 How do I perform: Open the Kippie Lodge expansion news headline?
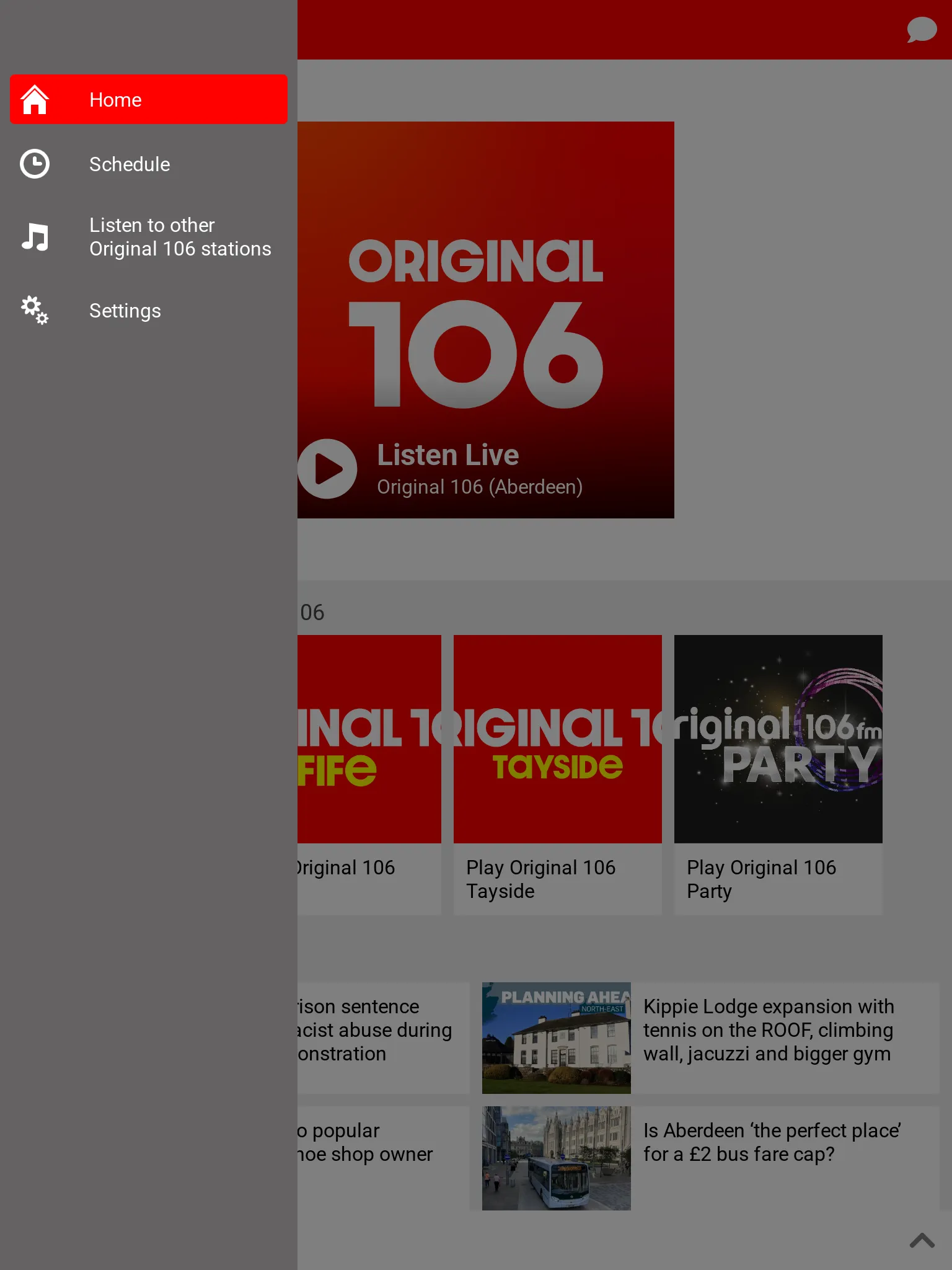tap(769, 1030)
